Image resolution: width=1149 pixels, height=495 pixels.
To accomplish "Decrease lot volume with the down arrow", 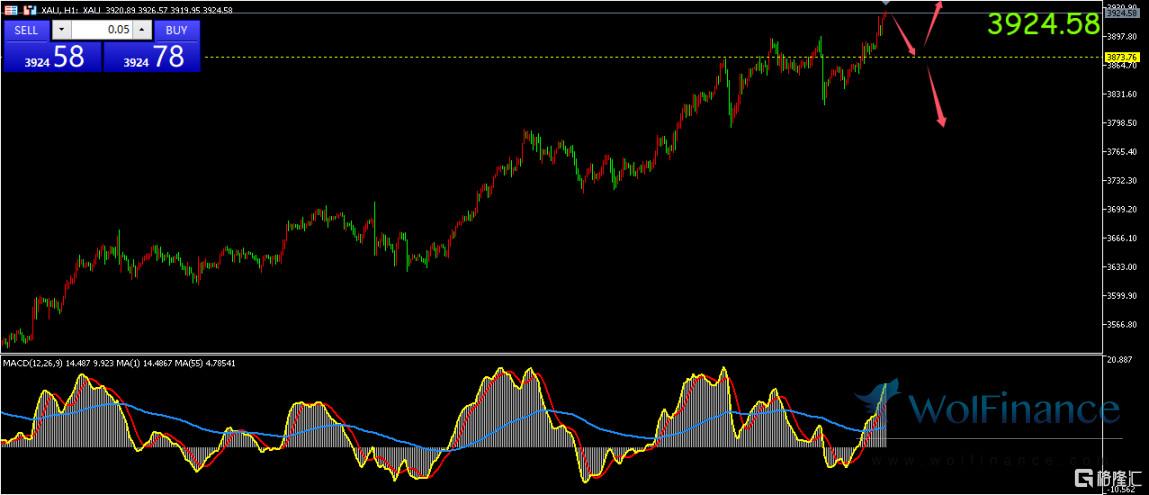I will pyautogui.click(x=61, y=30).
